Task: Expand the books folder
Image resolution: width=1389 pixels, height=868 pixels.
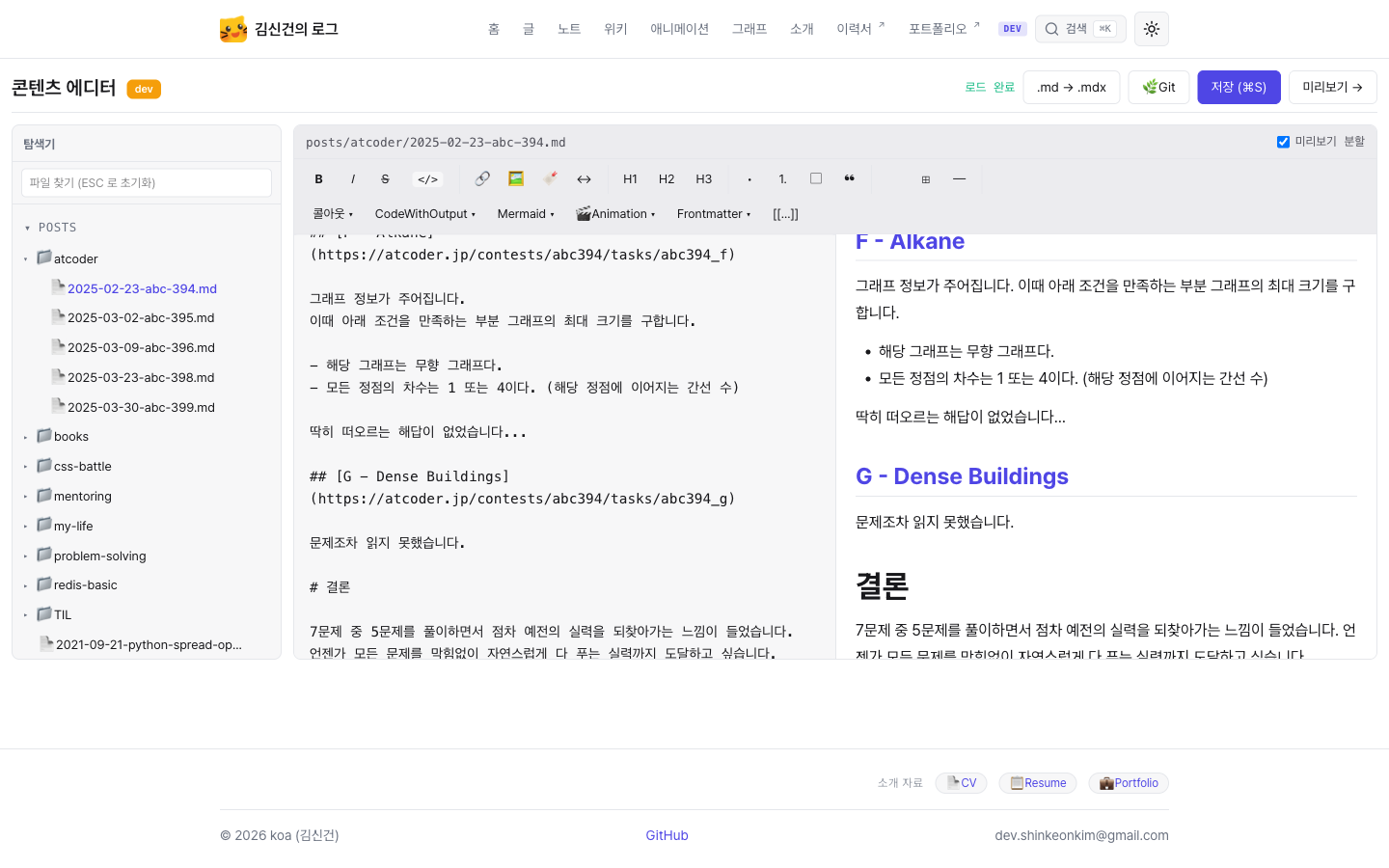Action: [63, 436]
